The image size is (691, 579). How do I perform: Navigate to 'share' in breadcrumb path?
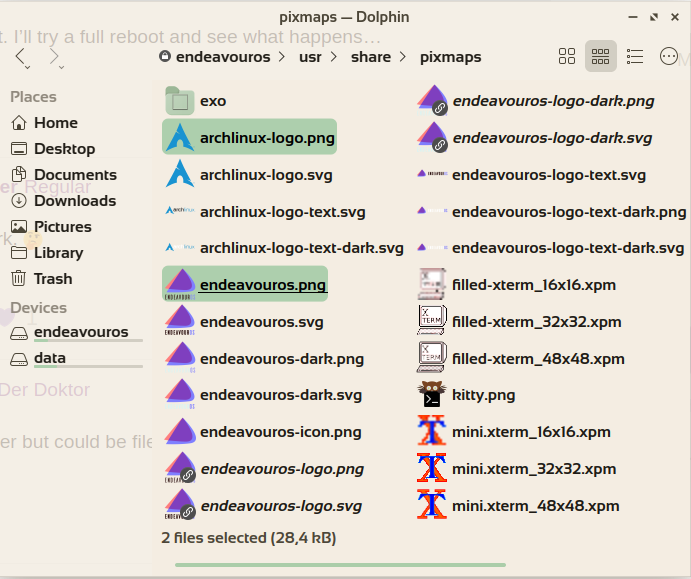(x=370, y=57)
